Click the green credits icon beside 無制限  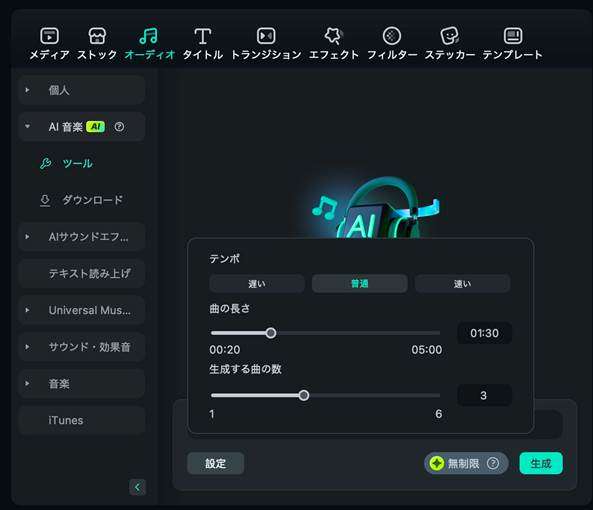pos(437,463)
